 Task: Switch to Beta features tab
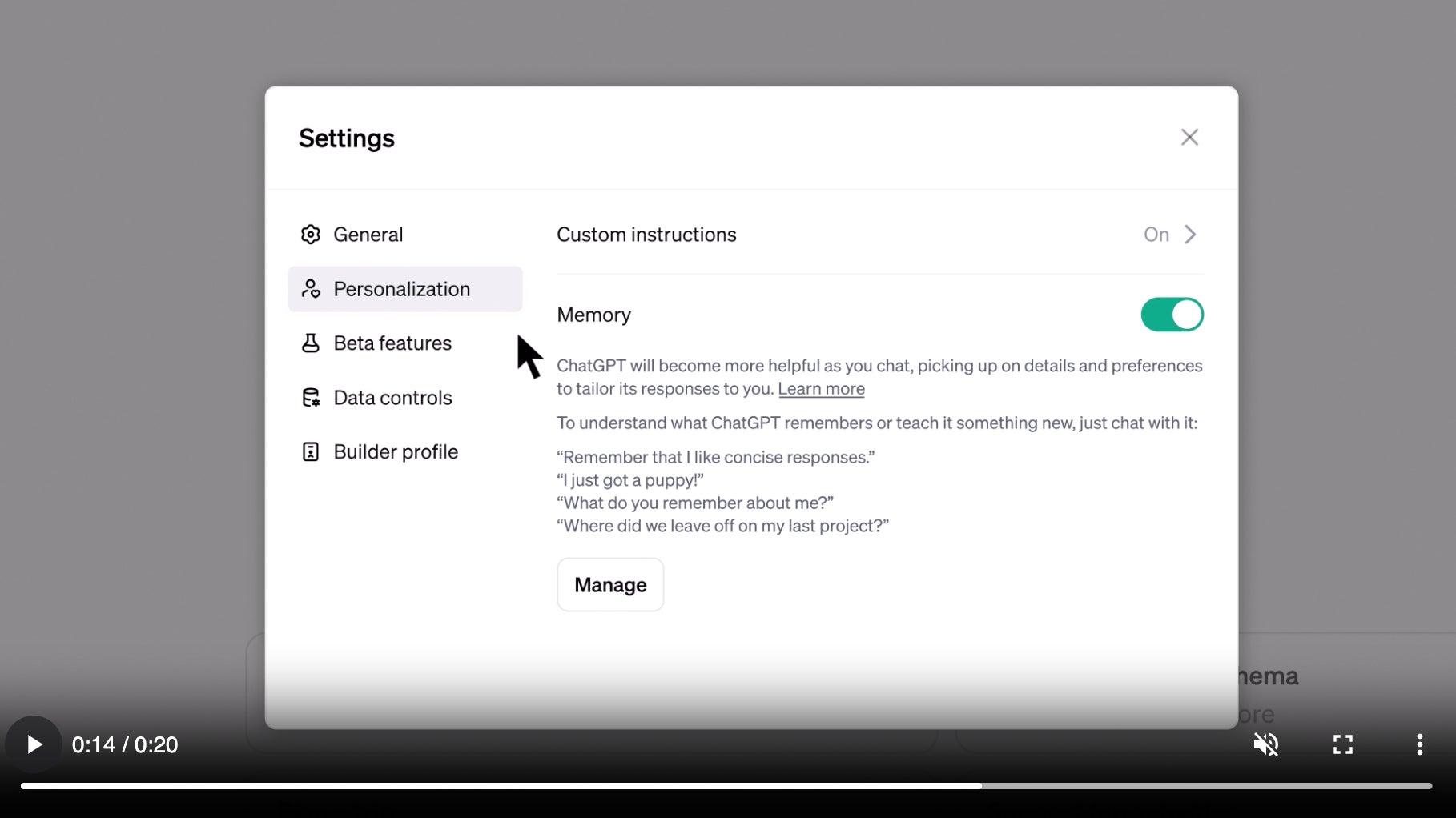point(405,343)
